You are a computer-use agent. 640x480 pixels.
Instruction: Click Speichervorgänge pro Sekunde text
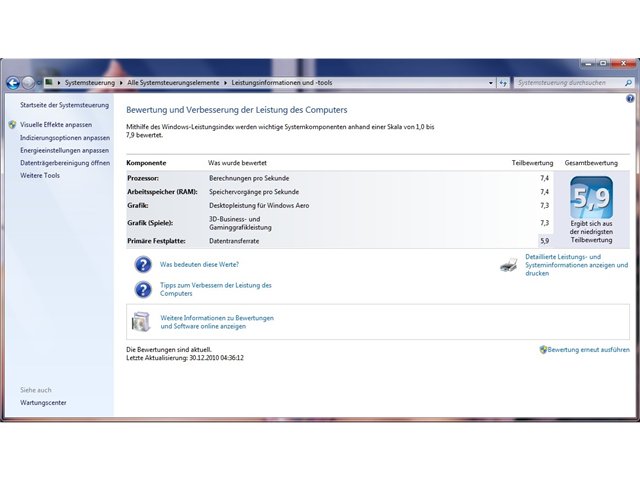[254, 192]
